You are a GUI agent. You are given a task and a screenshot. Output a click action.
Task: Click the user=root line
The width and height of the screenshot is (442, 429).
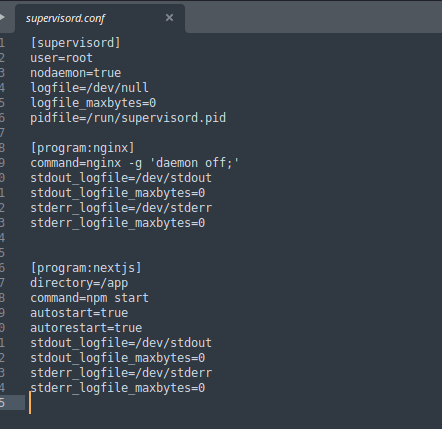click(x=61, y=58)
